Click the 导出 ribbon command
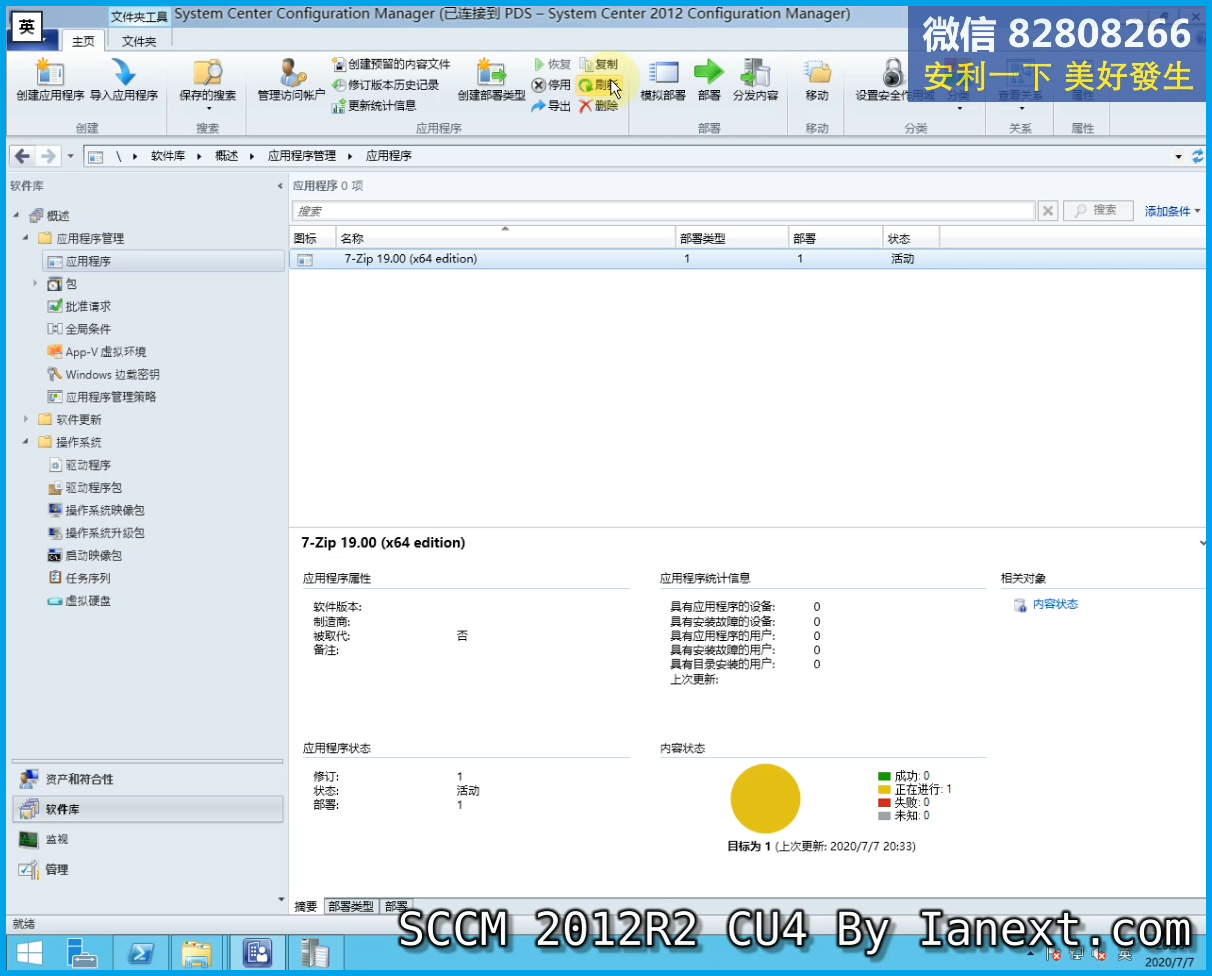This screenshot has width=1212, height=976. tap(551, 106)
